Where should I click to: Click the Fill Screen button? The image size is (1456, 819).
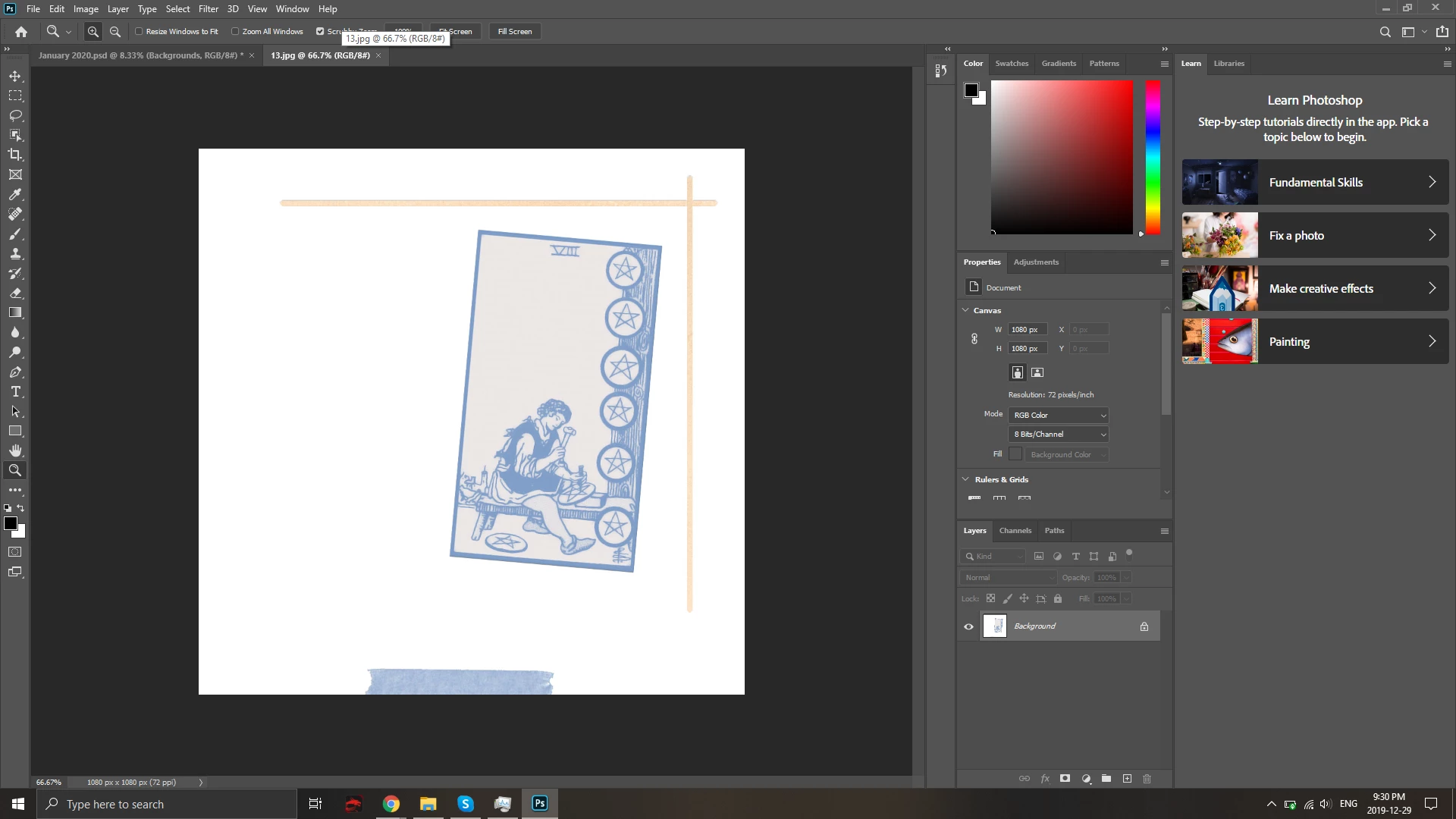click(x=515, y=31)
